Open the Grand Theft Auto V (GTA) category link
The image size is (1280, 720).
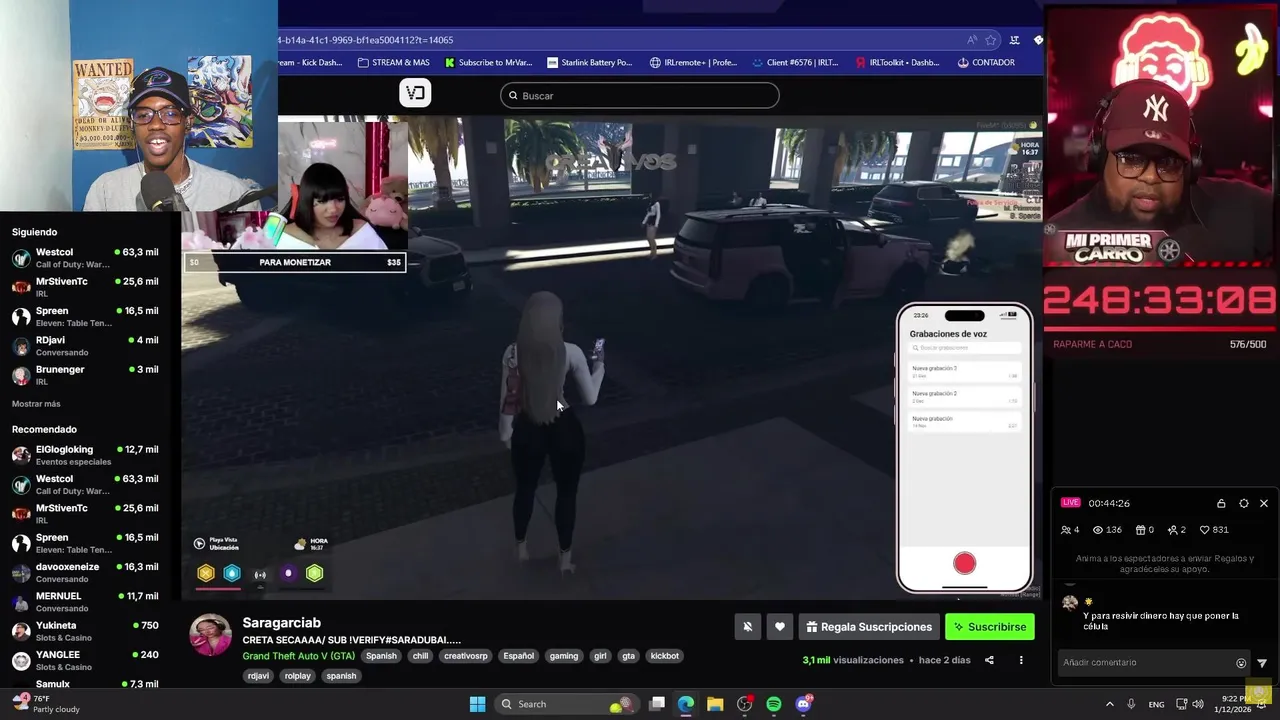(298, 656)
